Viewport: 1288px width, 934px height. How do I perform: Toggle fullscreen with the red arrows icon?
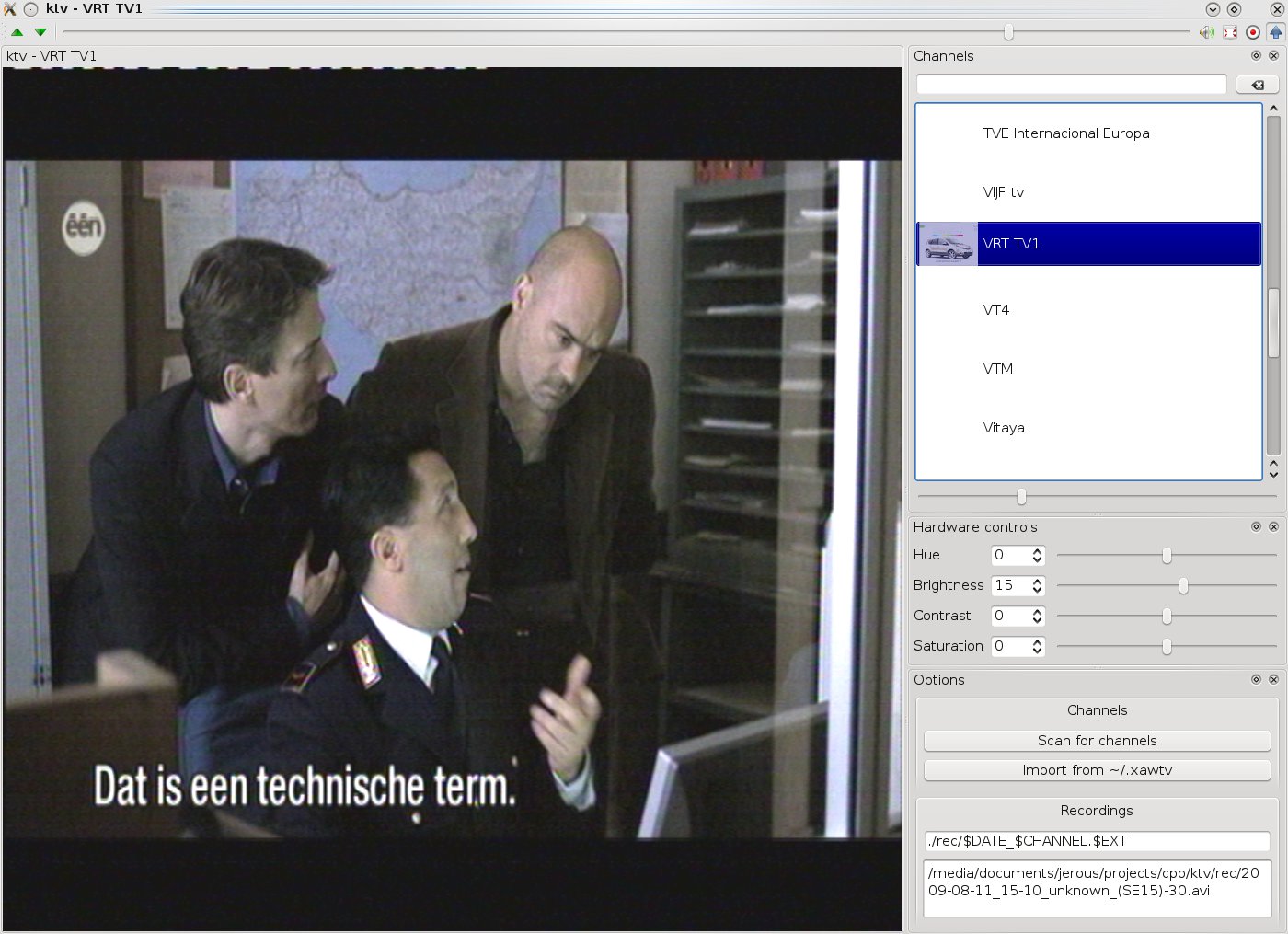coord(1230,32)
